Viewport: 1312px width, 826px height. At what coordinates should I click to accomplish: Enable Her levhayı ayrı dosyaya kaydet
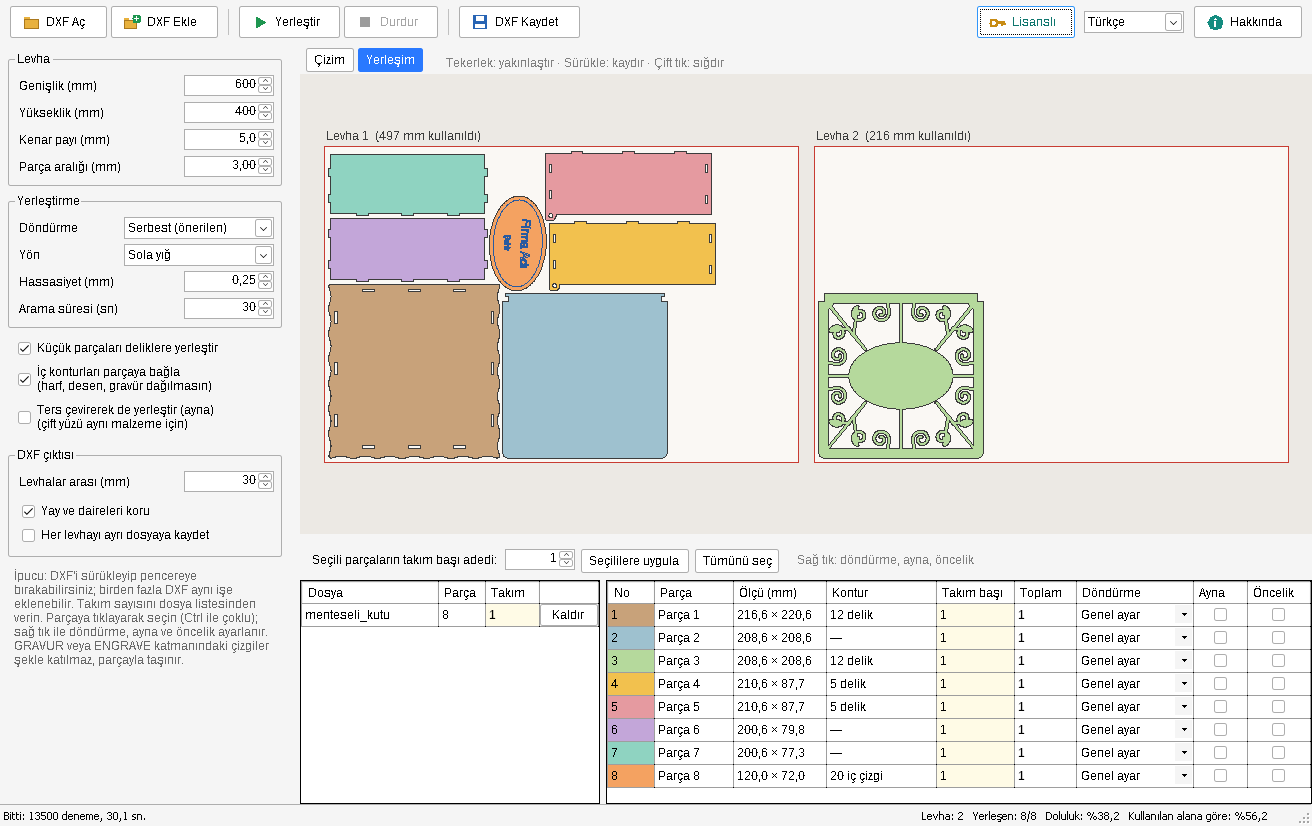29,535
